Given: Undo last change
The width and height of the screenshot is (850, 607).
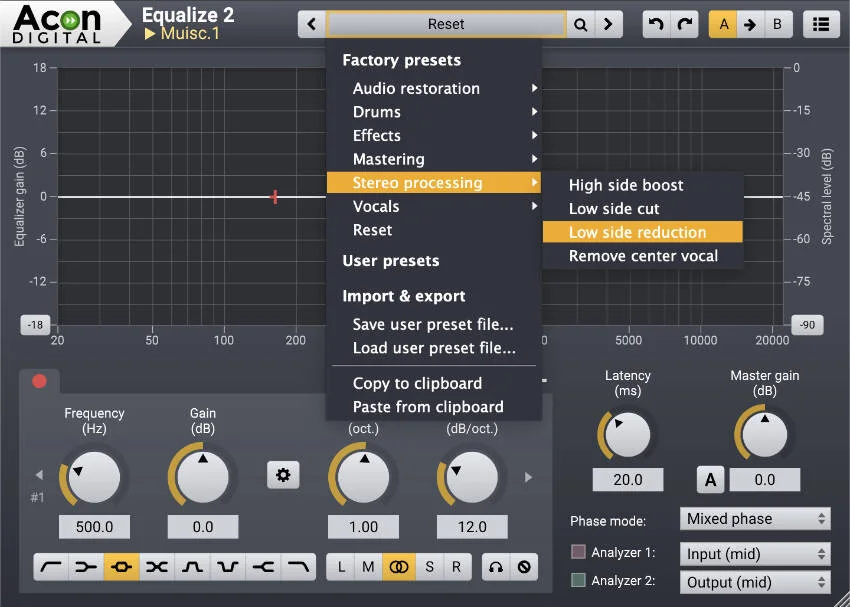Looking at the screenshot, I should click(656, 24).
